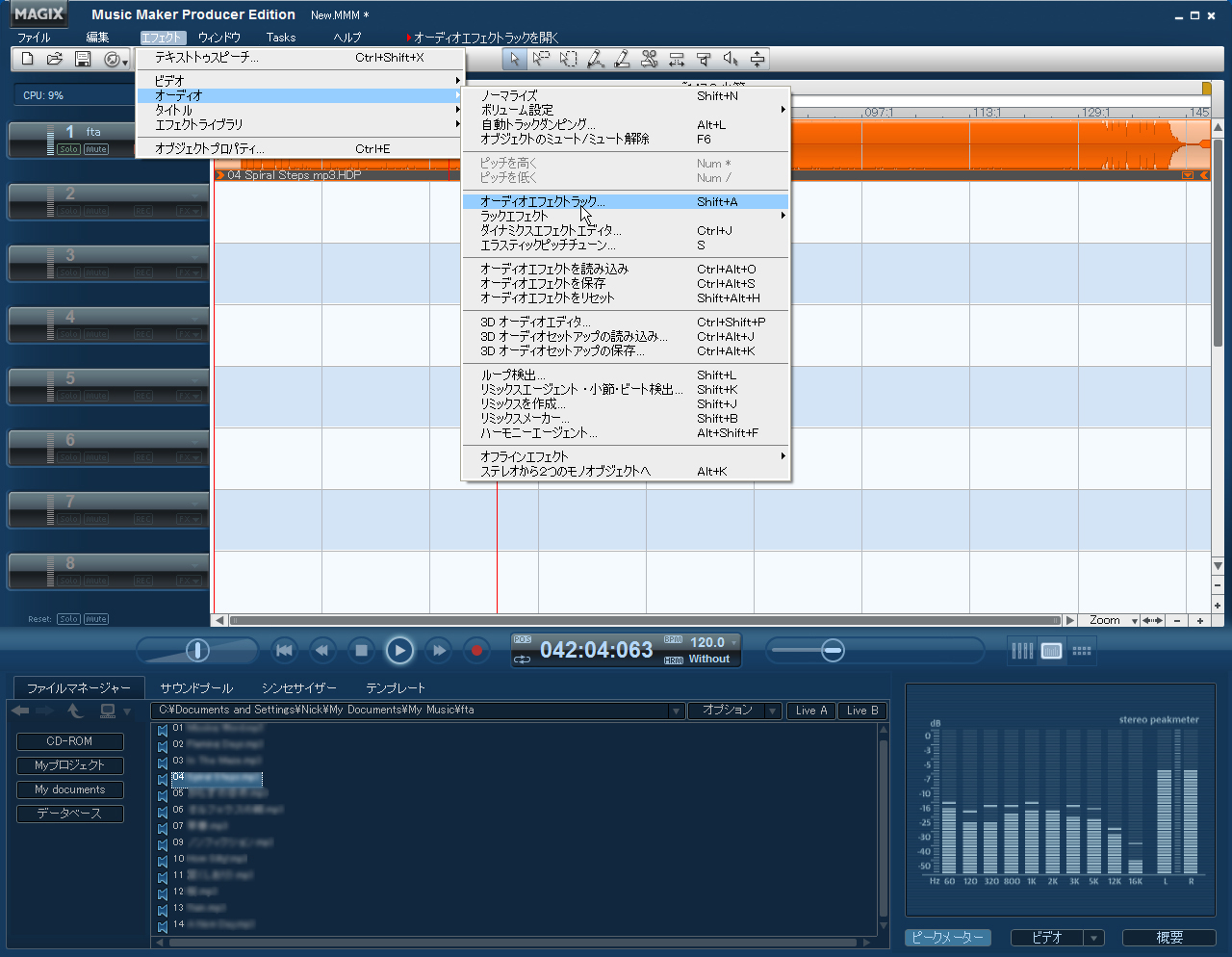Click the horizontal timeline scrollbar
The width and height of the screenshot is (1232, 957).
(646, 621)
